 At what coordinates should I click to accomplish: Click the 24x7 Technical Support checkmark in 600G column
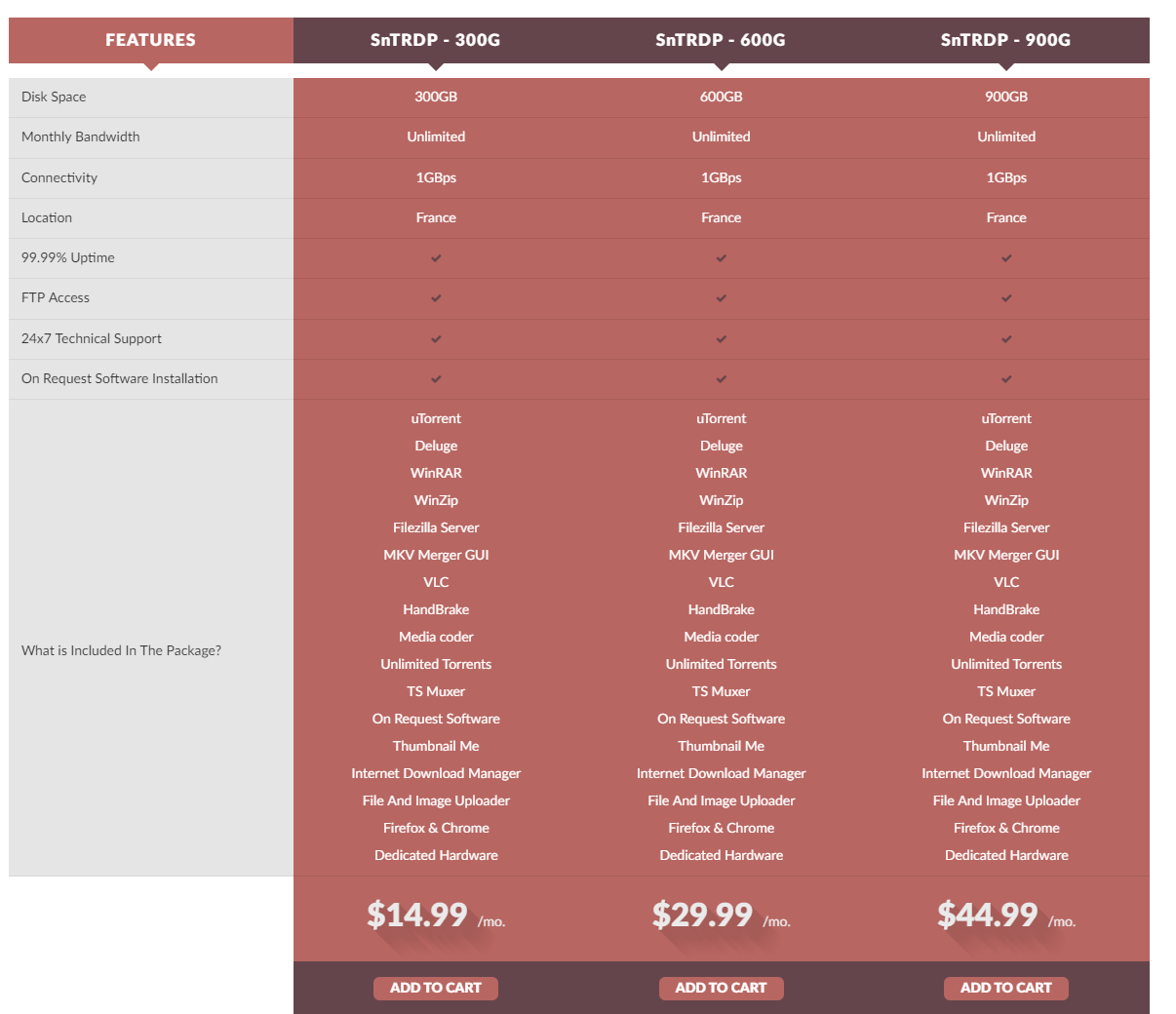[x=722, y=339]
